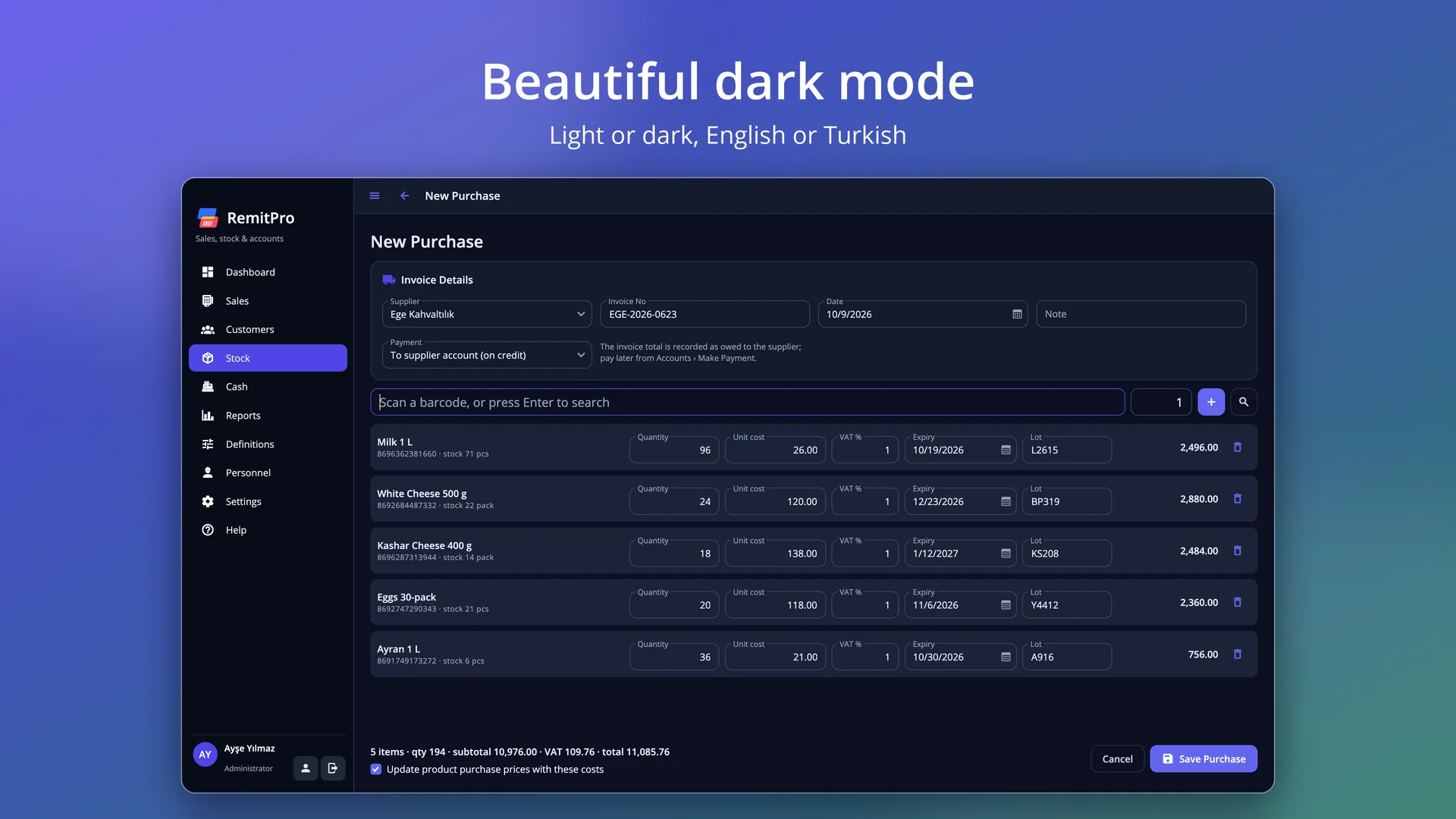The width and height of the screenshot is (1456, 819).
Task: Delete the Milk 1 L row
Action: (1238, 447)
